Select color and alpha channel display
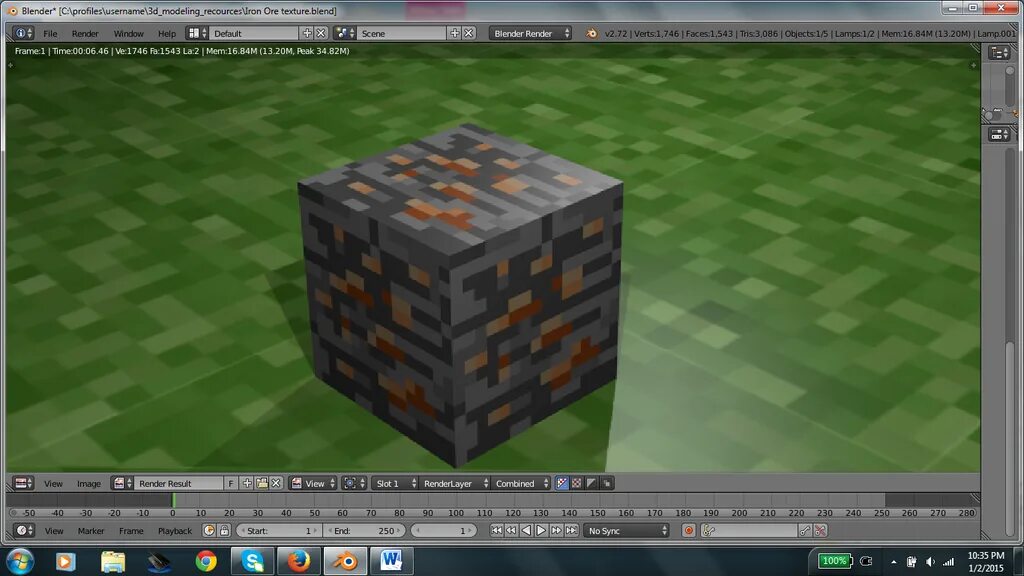 pyautogui.click(x=562, y=483)
